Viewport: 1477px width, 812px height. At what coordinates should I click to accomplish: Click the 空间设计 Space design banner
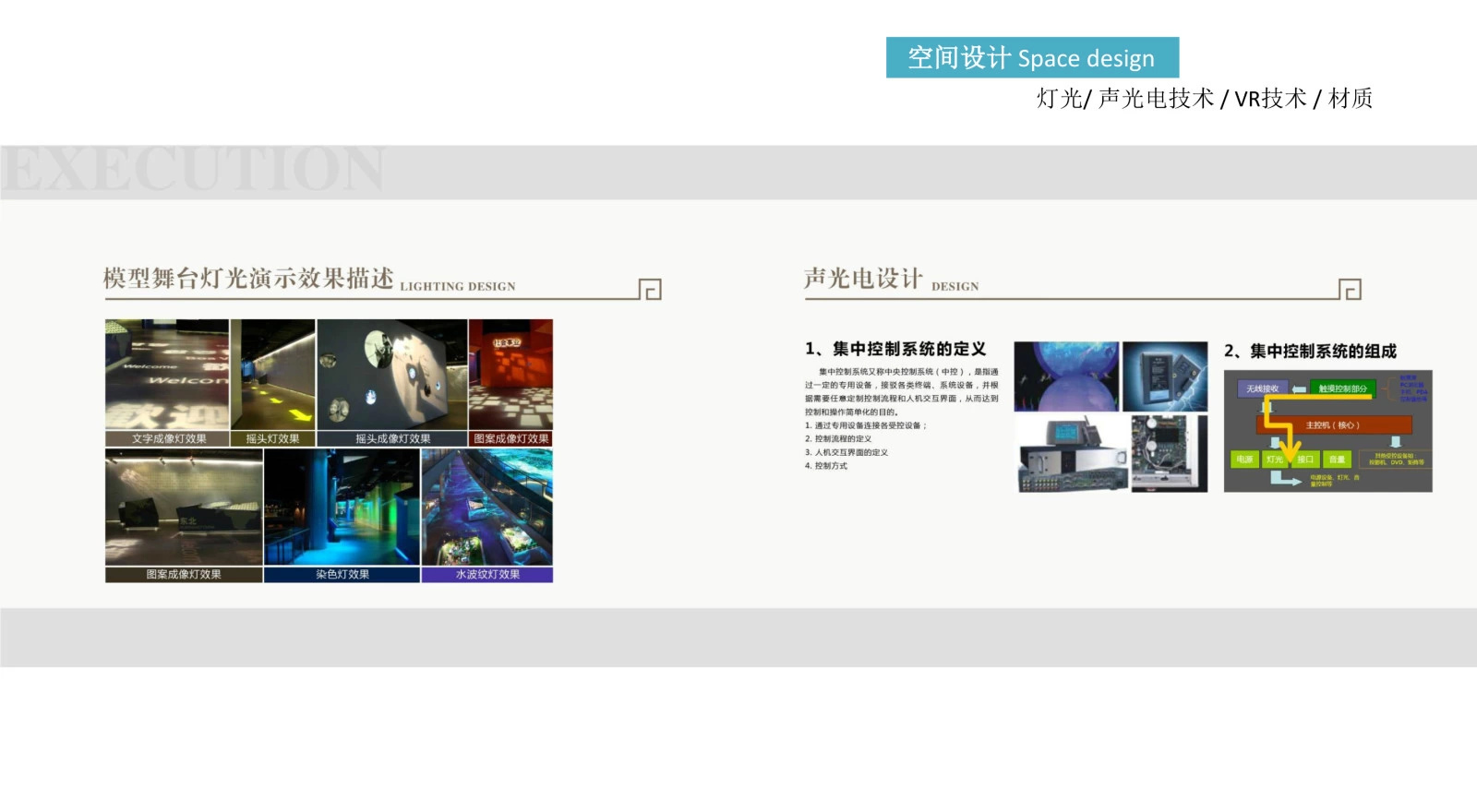[1032, 58]
